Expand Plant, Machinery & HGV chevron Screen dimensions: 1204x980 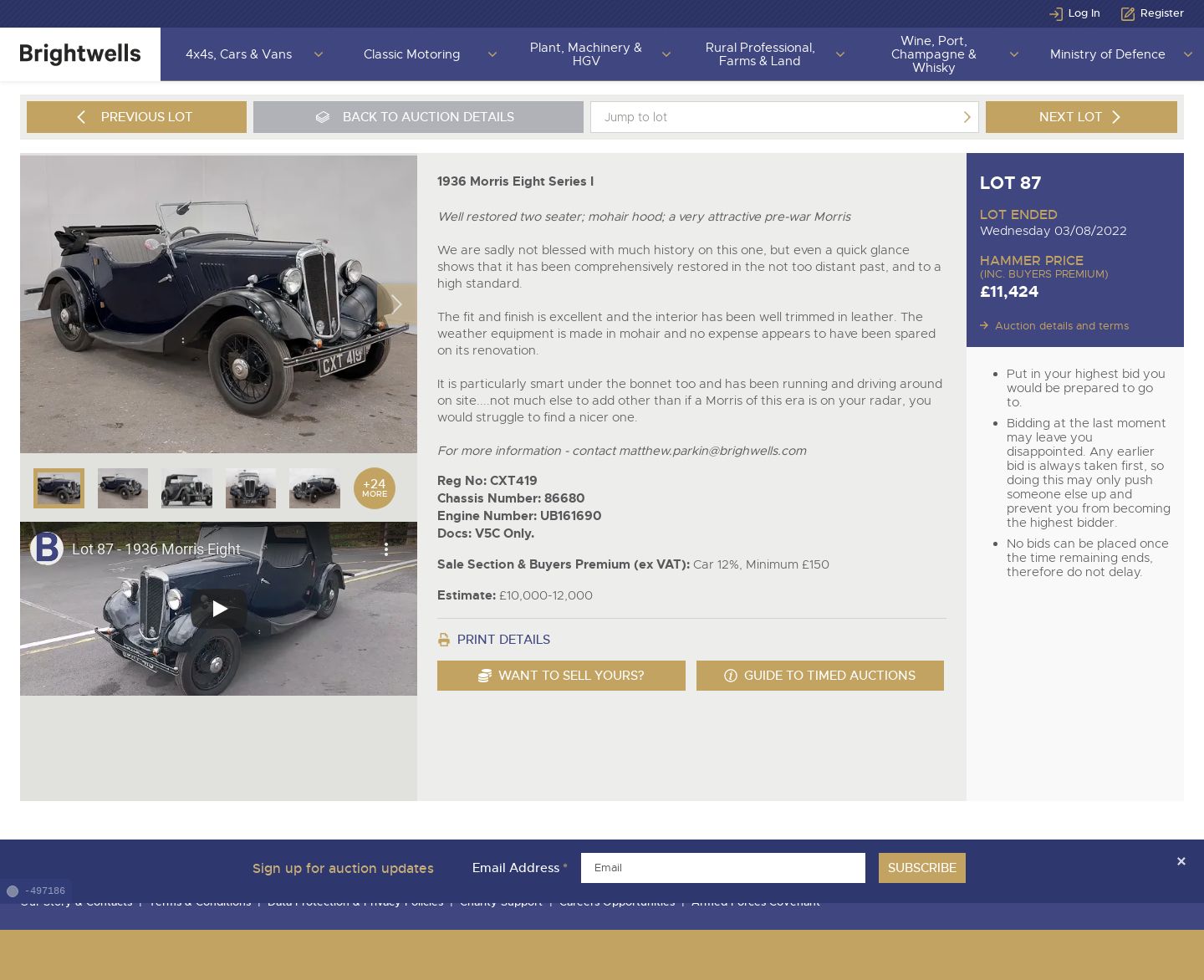666,54
